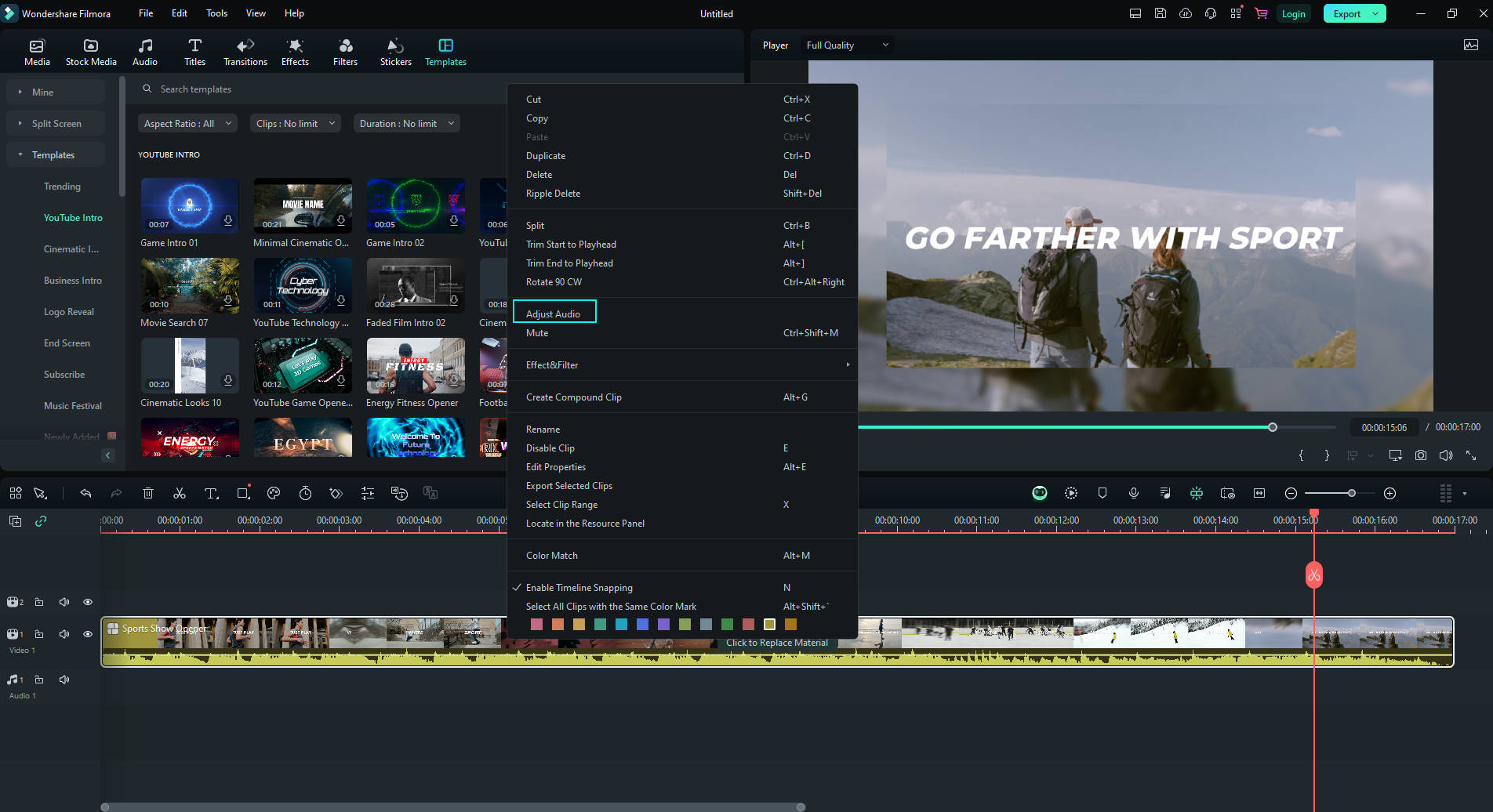Open the Trending templates category

pos(62,187)
